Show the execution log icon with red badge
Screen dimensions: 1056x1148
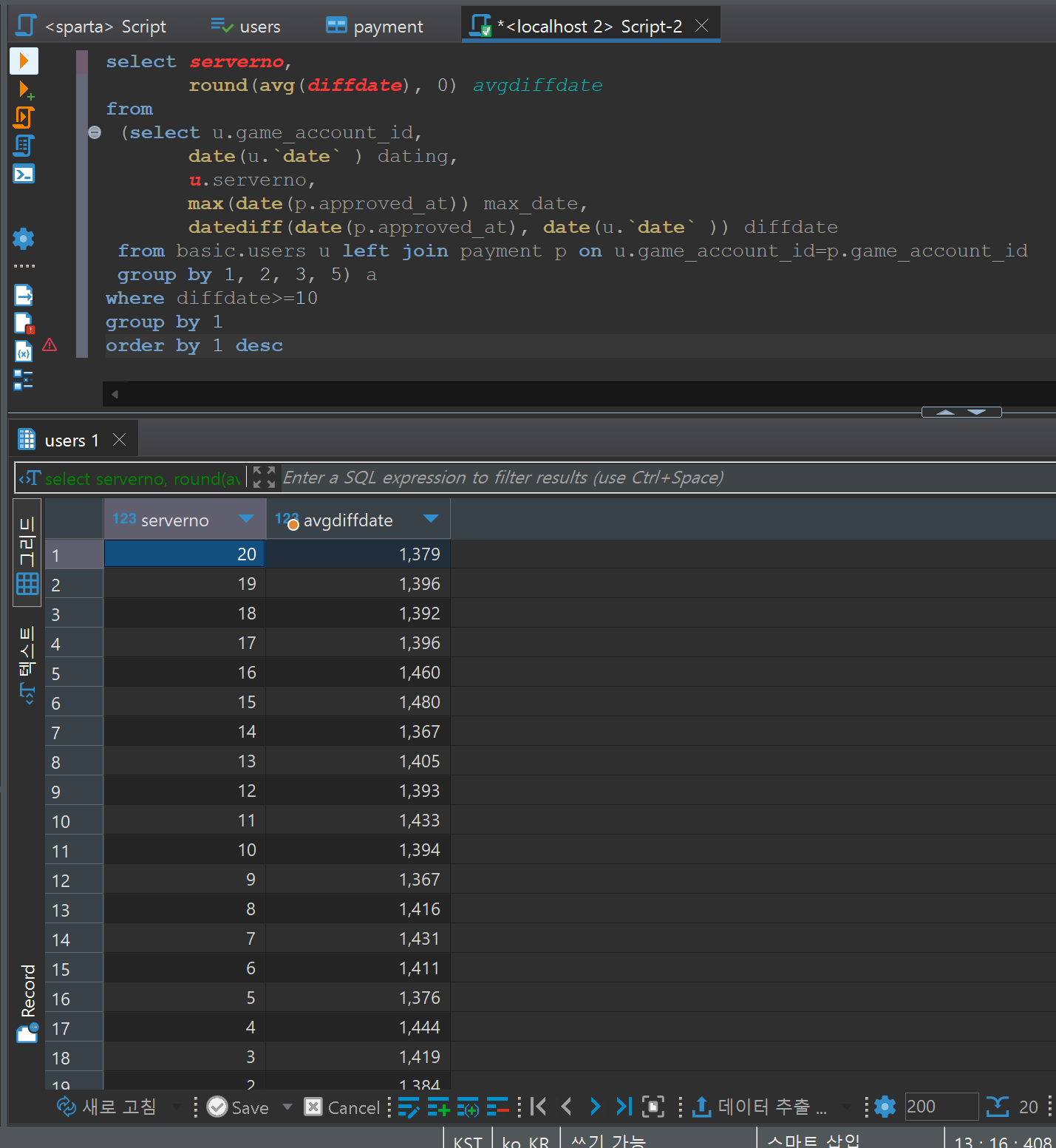pos(24,323)
